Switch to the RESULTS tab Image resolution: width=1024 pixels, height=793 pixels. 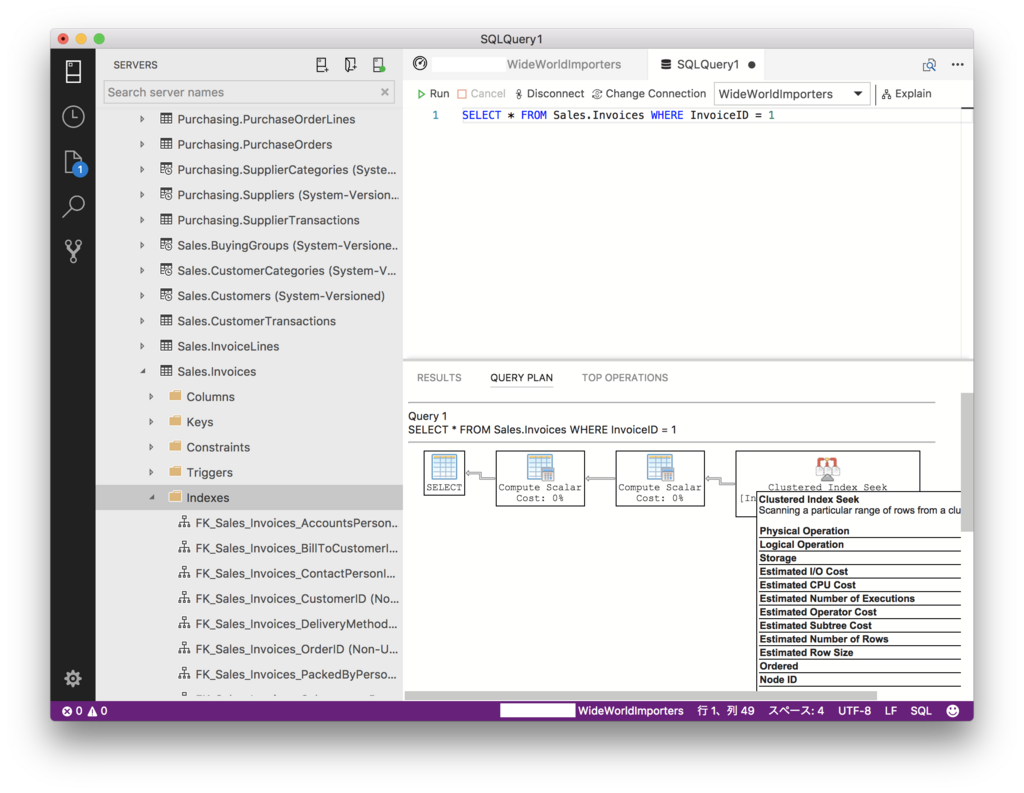pos(439,377)
